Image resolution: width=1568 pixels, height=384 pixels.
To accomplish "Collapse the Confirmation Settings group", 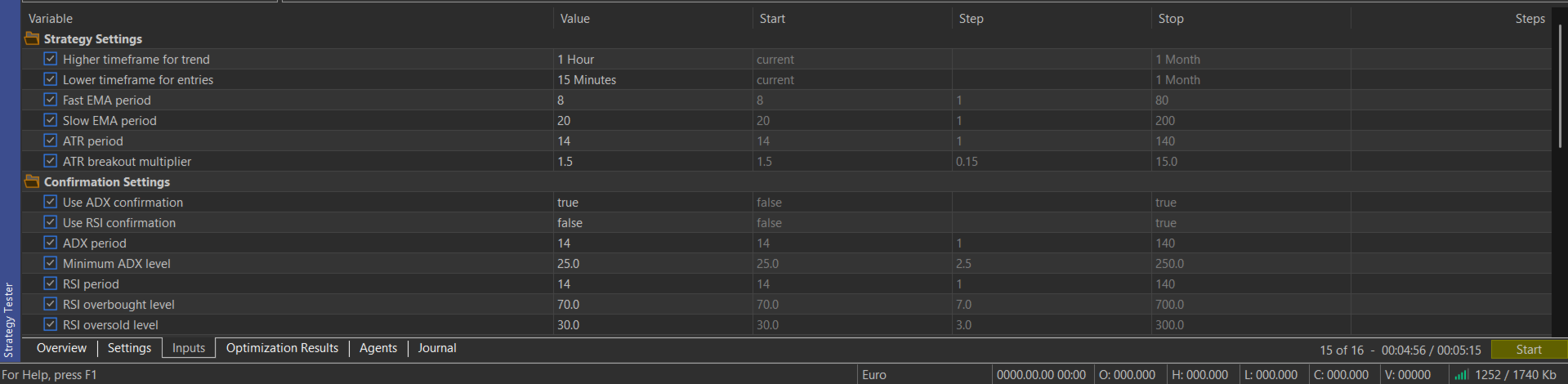I will (x=106, y=181).
